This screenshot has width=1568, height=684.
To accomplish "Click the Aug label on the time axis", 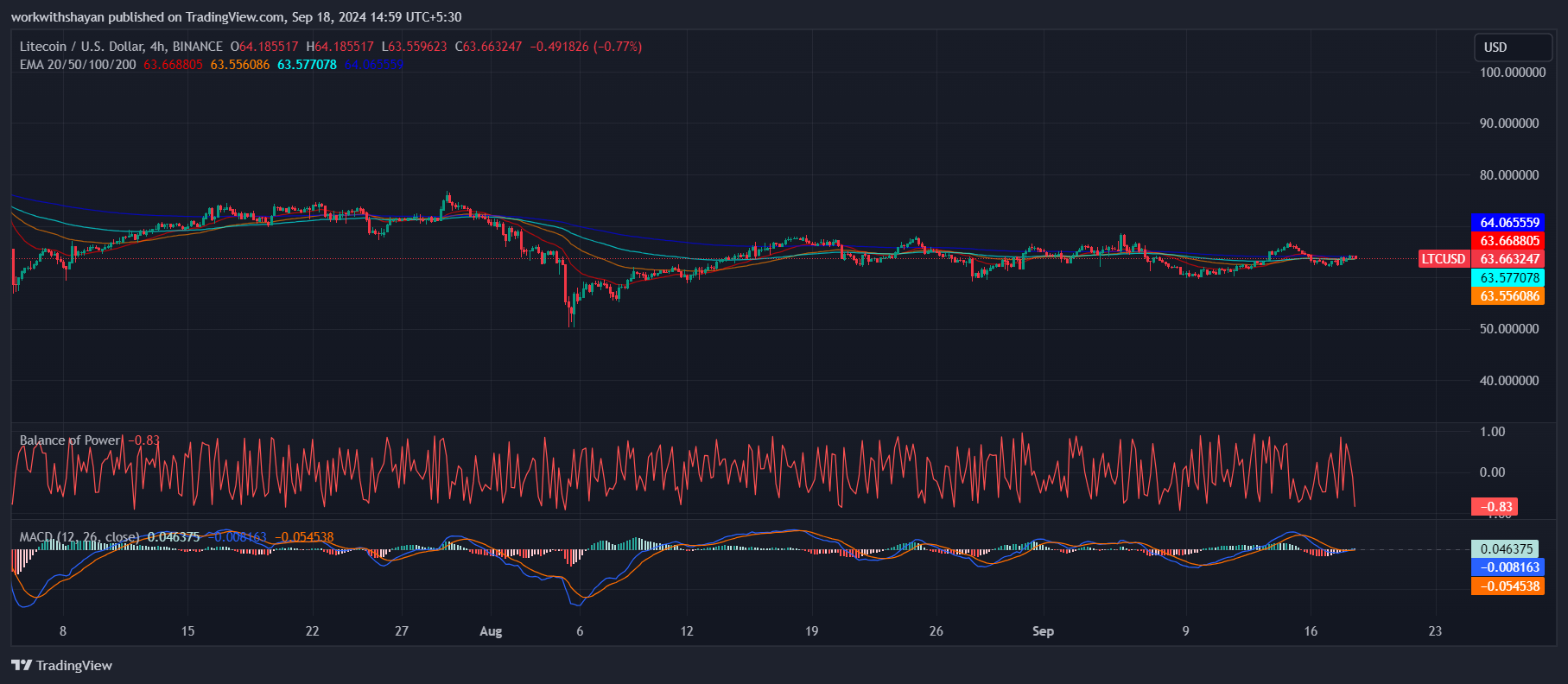I will (x=491, y=631).
